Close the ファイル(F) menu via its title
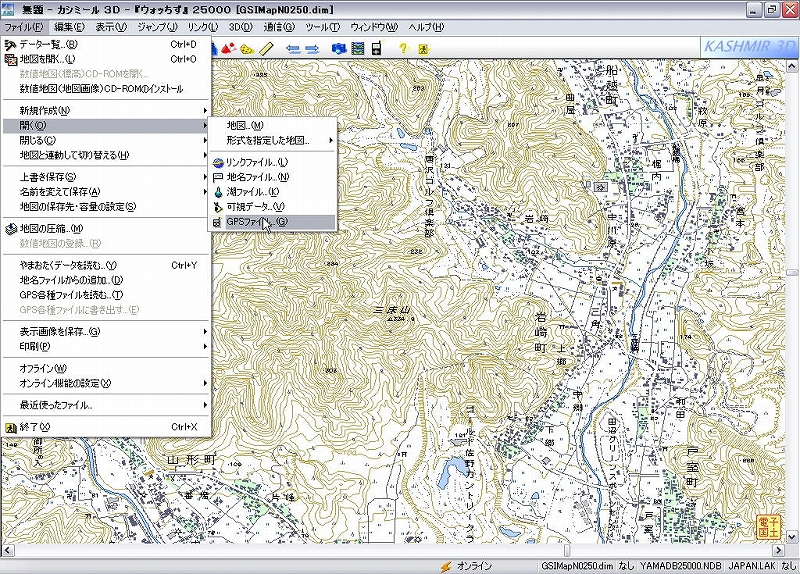 tap(23, 27)
